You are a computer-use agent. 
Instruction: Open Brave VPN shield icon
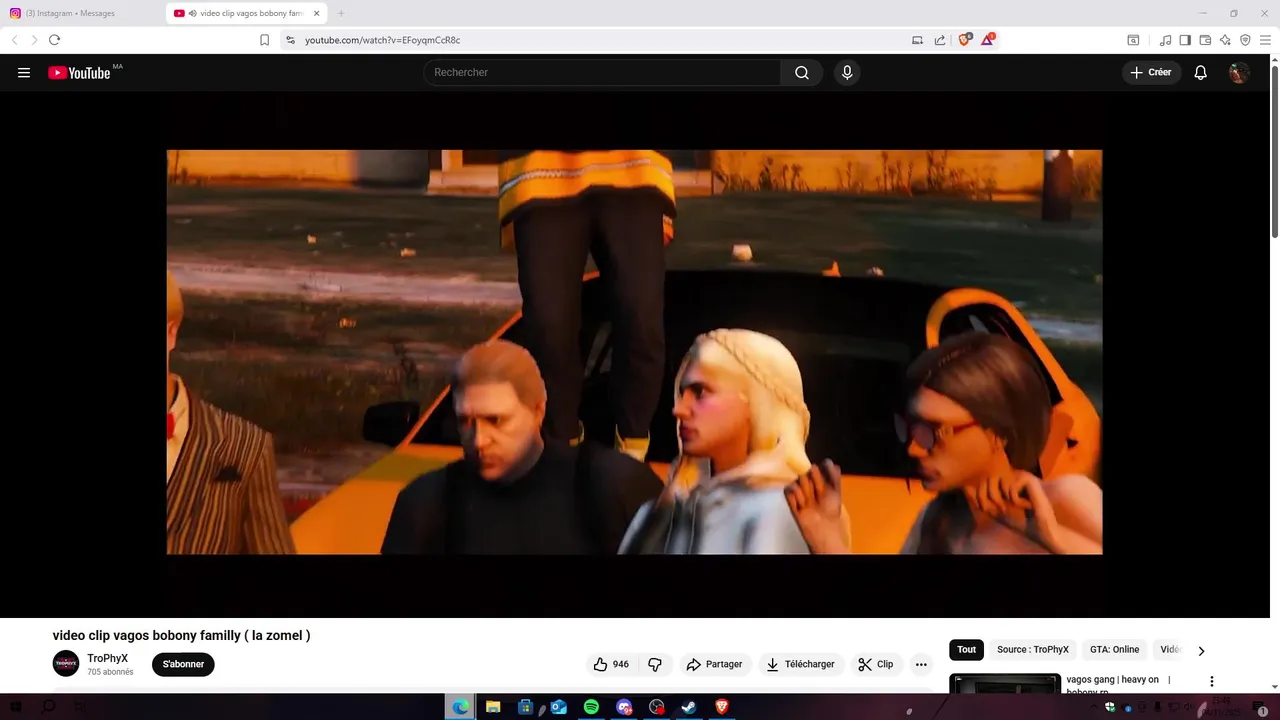click(1245, 40)
